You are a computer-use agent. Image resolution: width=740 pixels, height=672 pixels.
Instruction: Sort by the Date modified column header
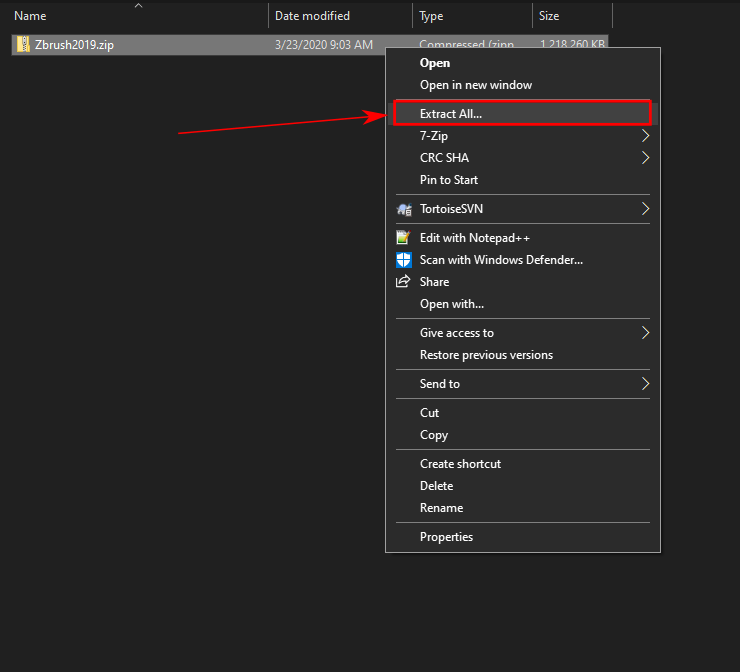(x=340, y=16)
